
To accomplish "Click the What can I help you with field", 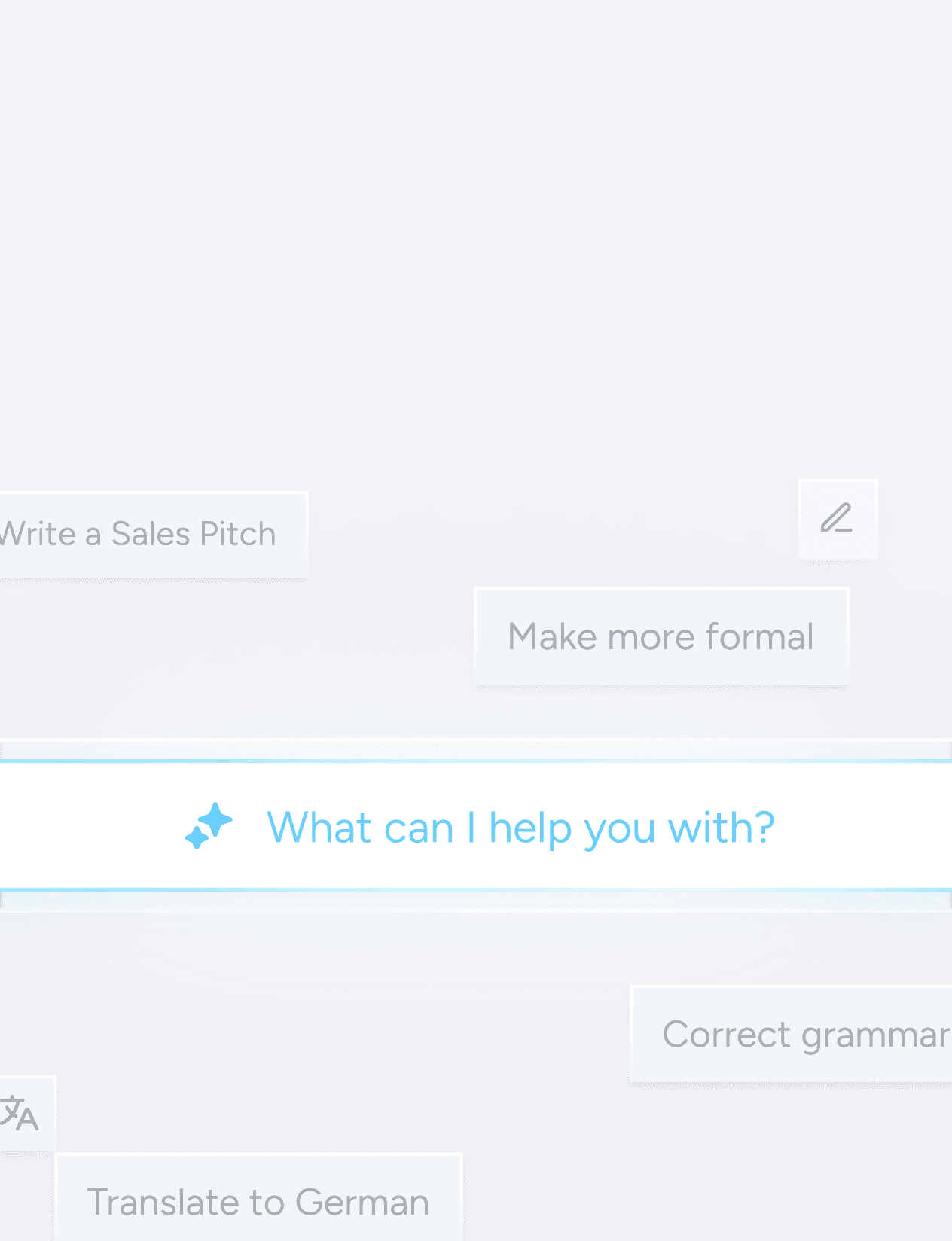I will coord(520,827).
